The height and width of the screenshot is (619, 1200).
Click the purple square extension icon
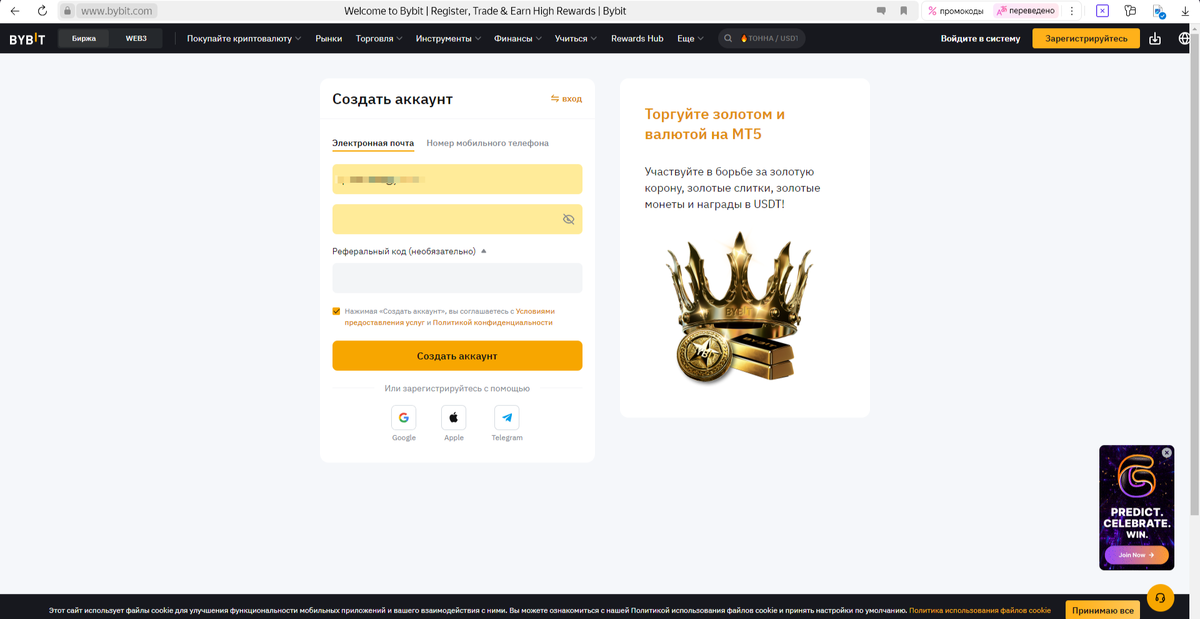pyautogui.click(x=1102, y=11)
